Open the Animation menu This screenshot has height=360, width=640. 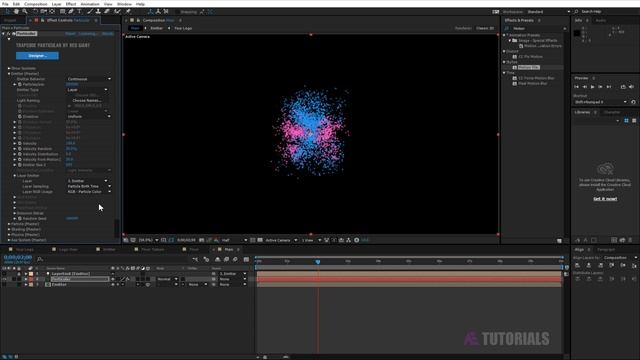point(90,4)
